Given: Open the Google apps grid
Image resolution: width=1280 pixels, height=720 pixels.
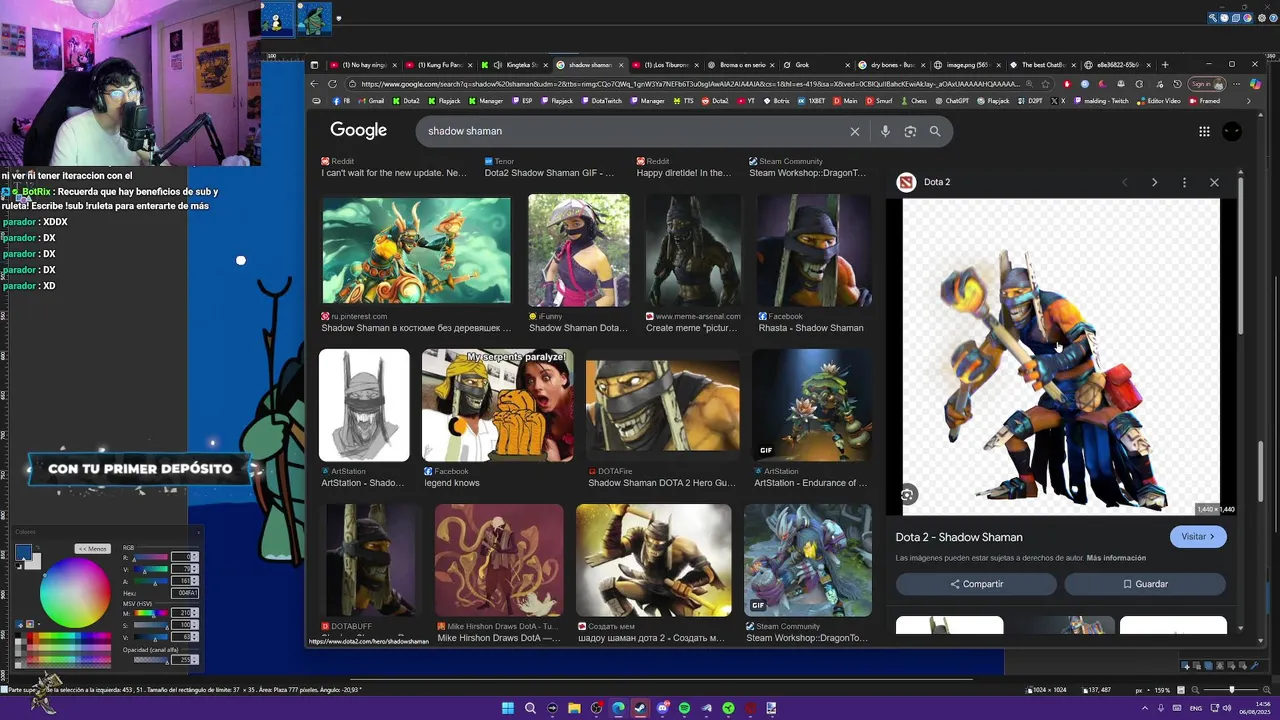Looking at the screenshot, I should click(x=1204, y=131).
